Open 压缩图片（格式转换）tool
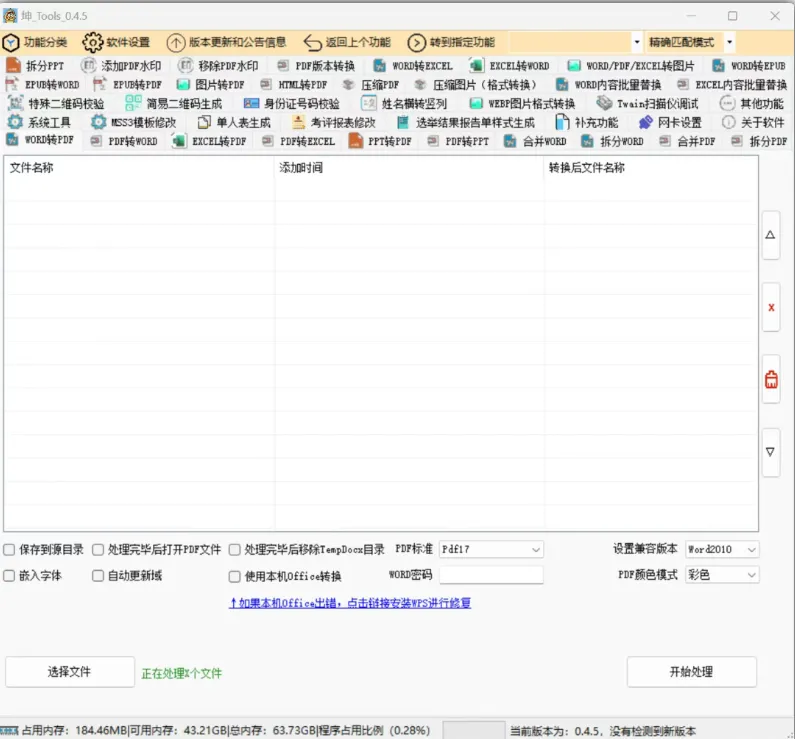Image resolution: width=795 pixels, height=739 pixels. 475,84
